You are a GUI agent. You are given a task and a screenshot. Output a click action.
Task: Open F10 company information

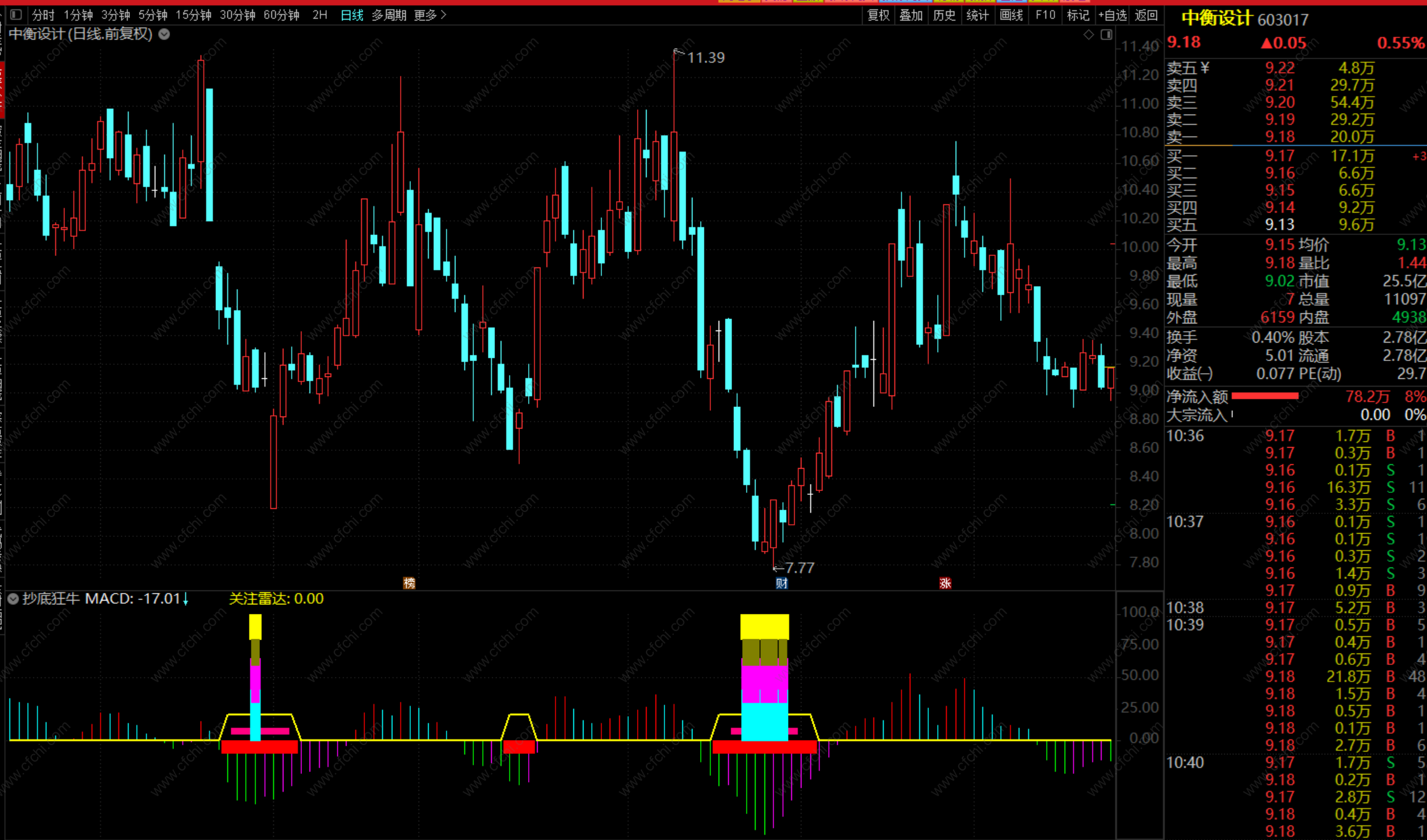pos(1045,15)
